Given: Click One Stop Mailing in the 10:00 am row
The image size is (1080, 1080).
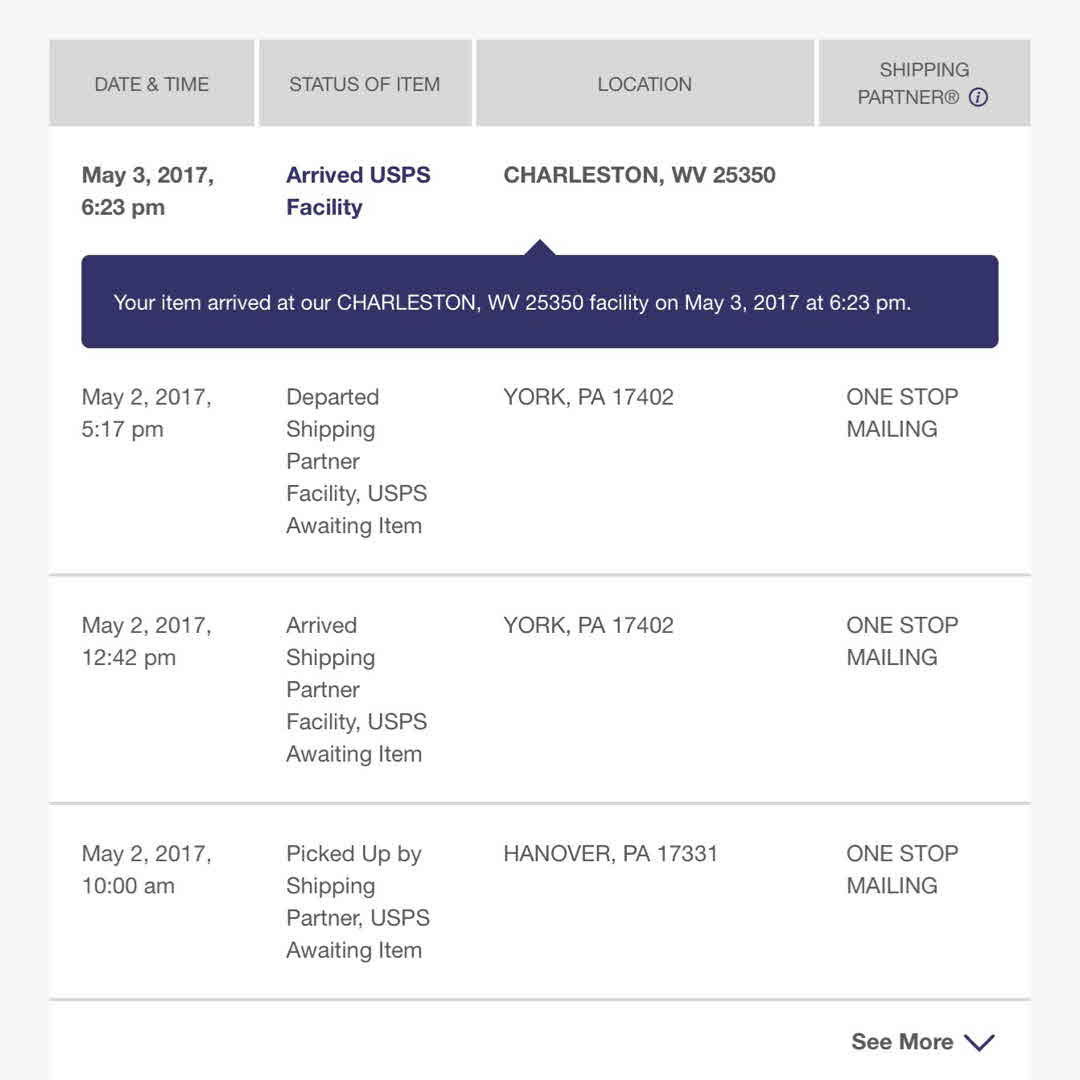Looking at the screenshot, I should [902, 869].
